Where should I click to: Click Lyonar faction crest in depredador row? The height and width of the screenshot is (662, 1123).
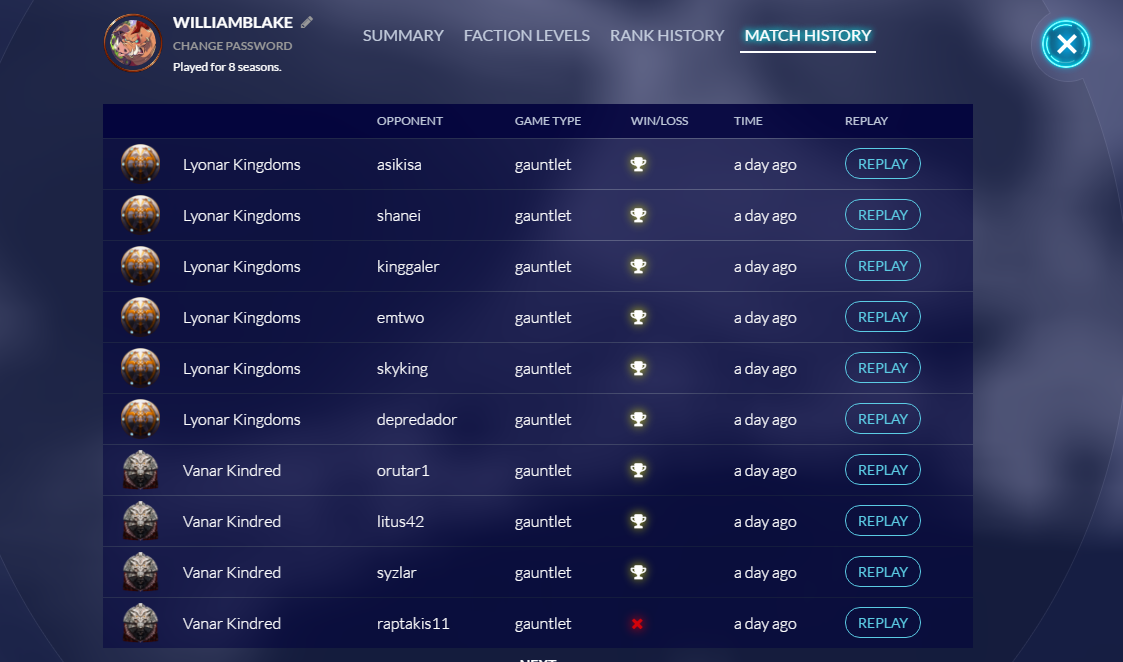140,418
